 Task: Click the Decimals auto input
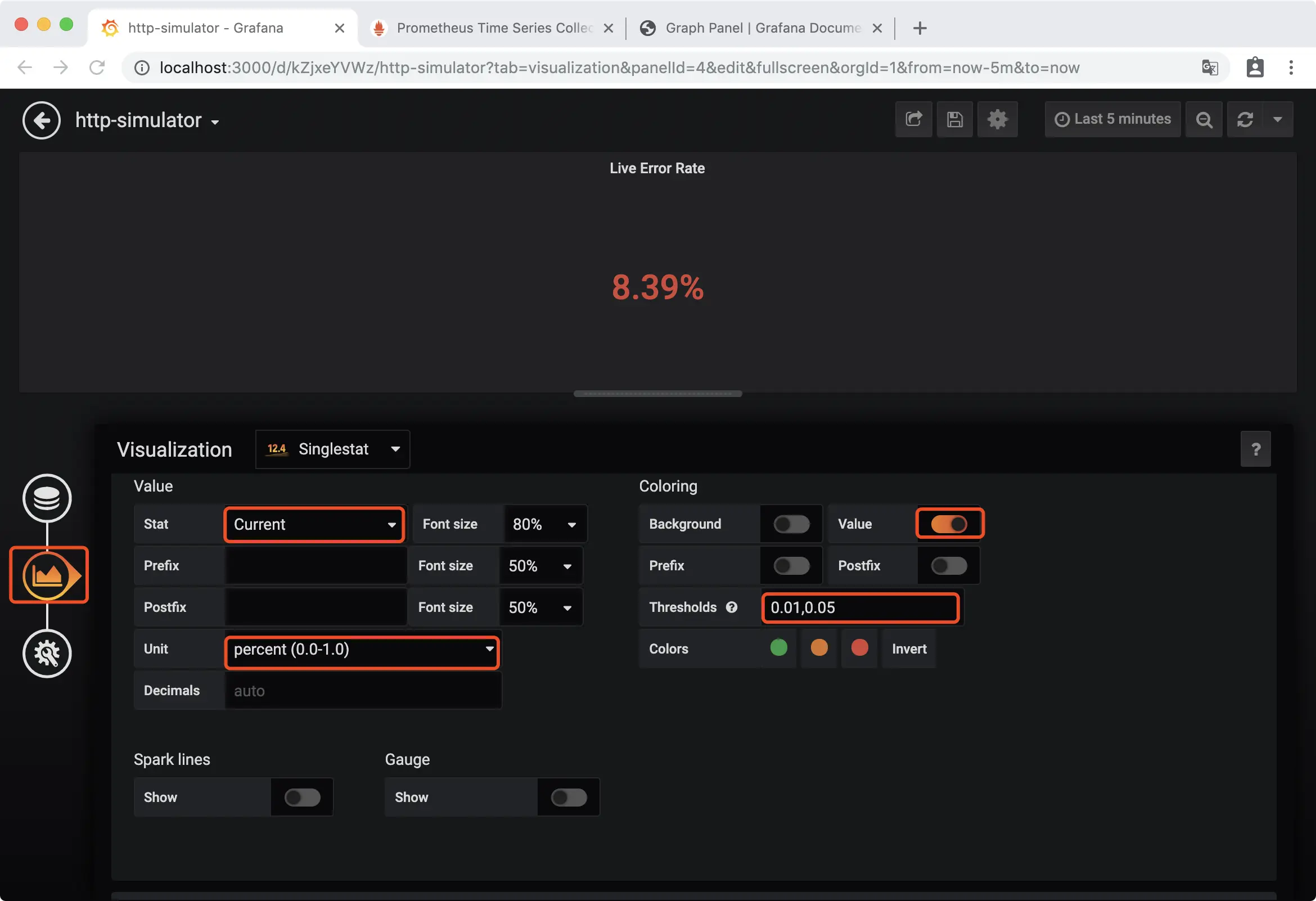click(x=363, y=691)
